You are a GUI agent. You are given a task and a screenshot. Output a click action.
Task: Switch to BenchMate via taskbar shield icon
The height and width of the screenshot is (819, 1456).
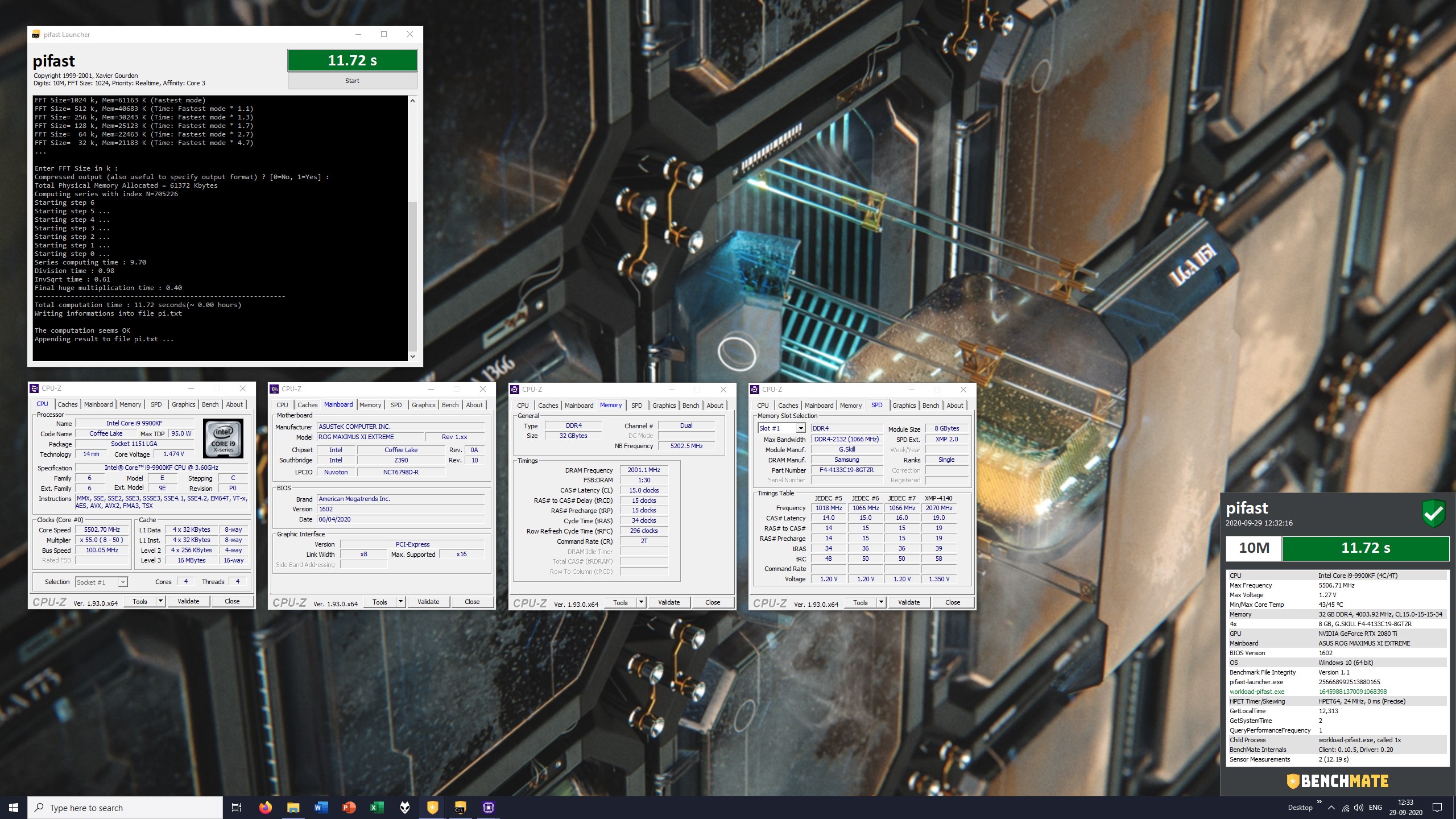[x=432, y=808]
